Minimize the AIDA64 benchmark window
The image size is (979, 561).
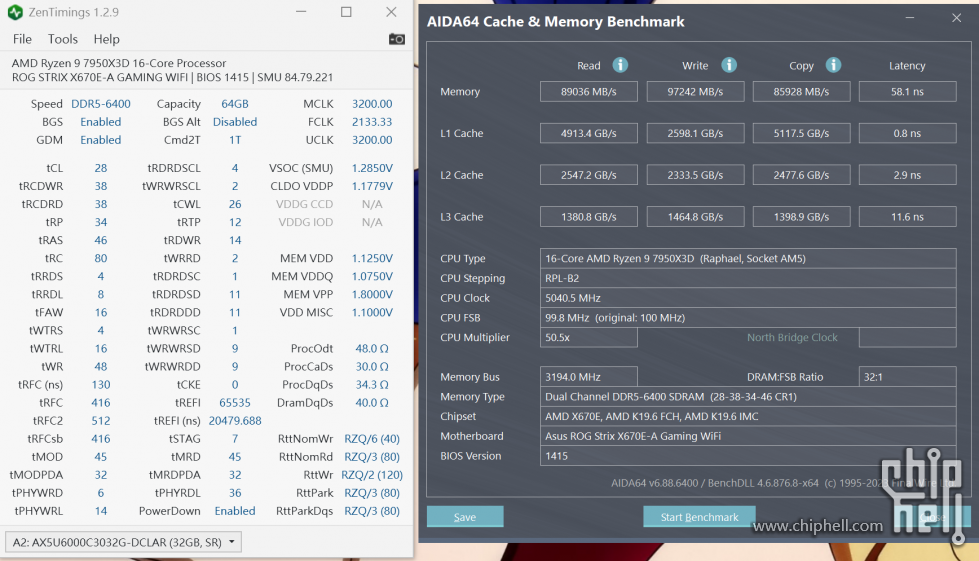click(x=910, y=18)
